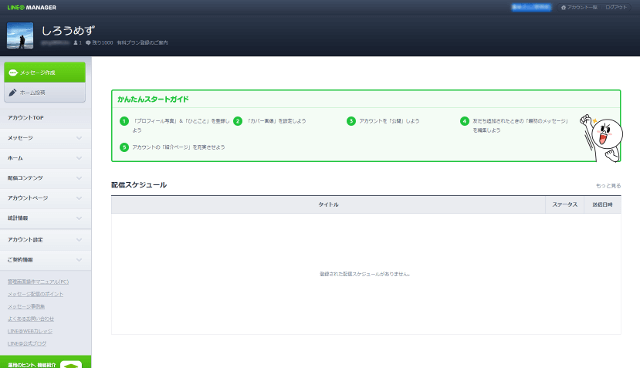640x368 pixels.
Task: Click the LINE@ MANAGER logo
Action: pyautogui.click(x=32, y=7)
